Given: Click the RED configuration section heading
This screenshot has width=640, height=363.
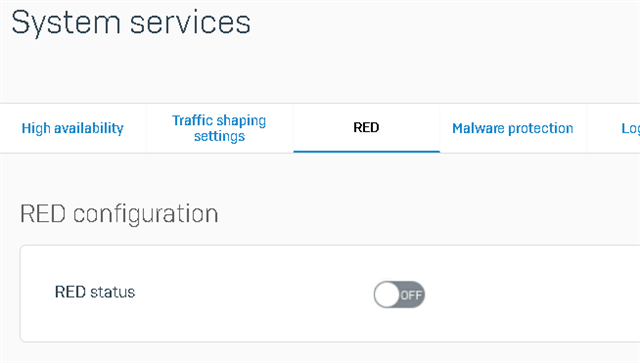Looking at the screenshot, I should pos(119,214).
